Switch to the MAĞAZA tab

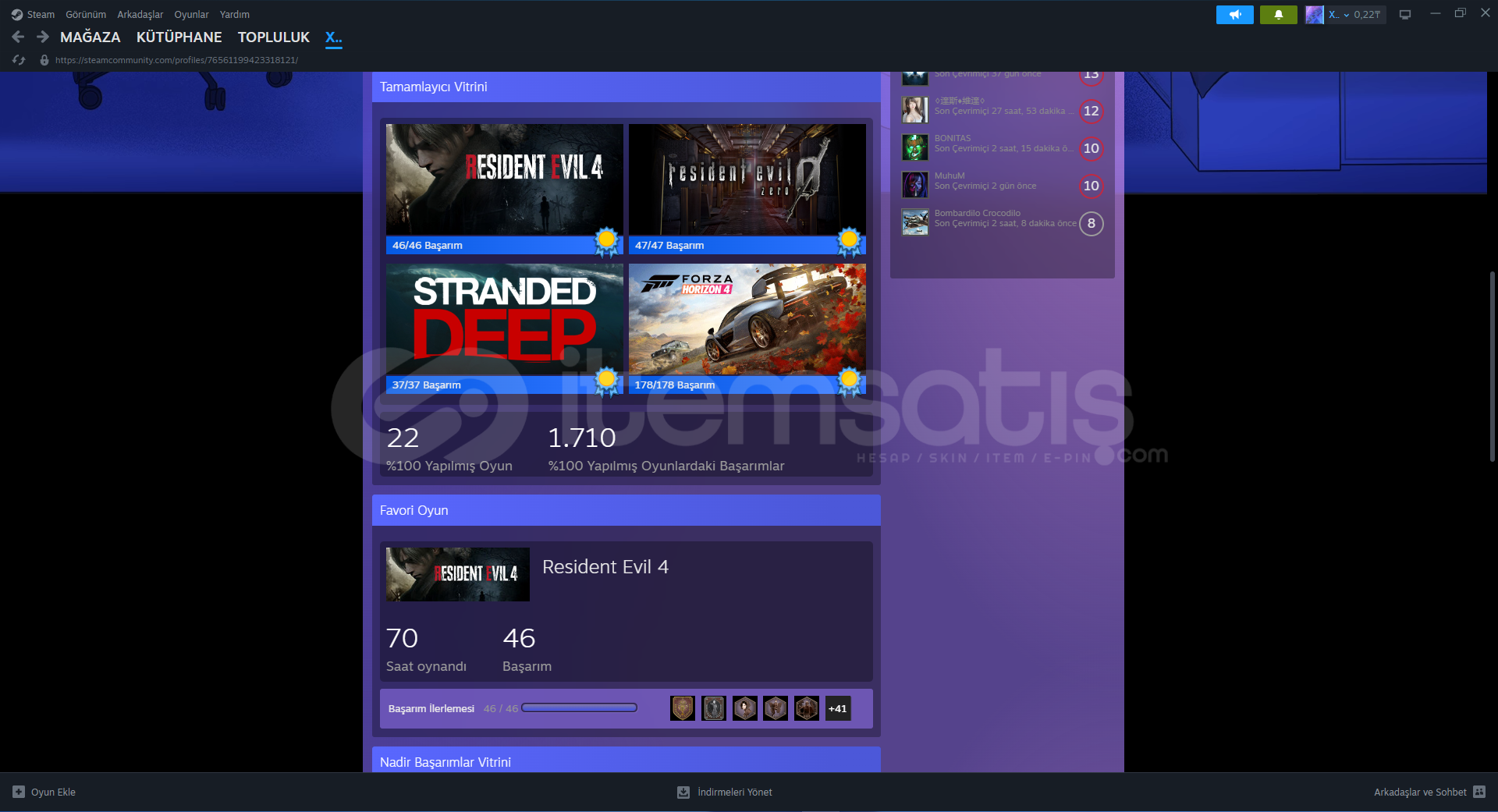pyautogui.click(x=91, y=37)
